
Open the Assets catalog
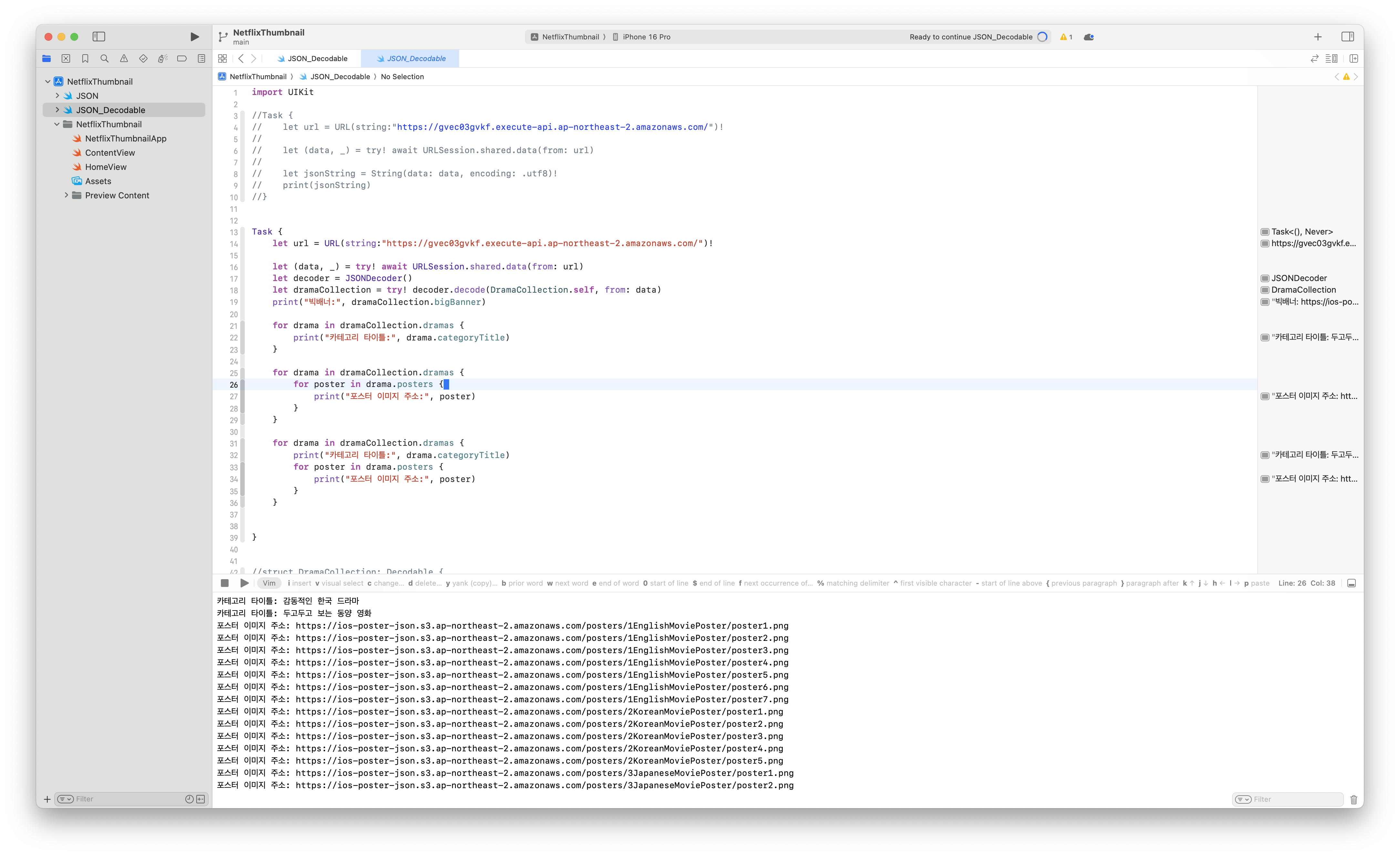coord(98,181)
